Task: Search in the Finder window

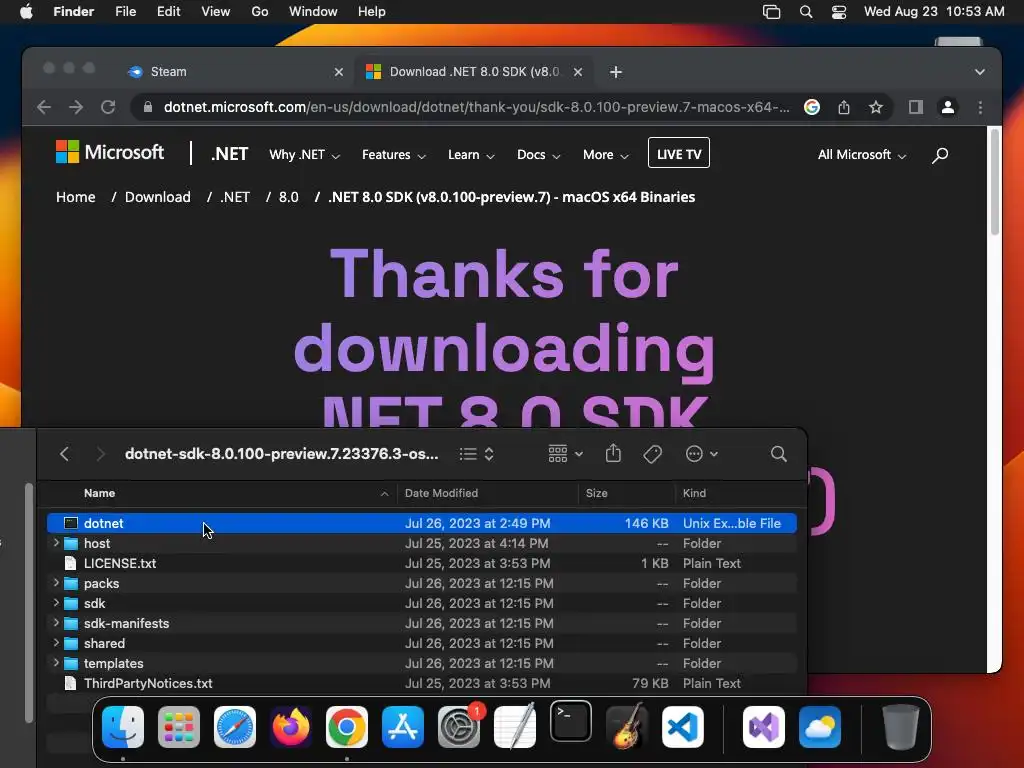Action: point(778,454)
